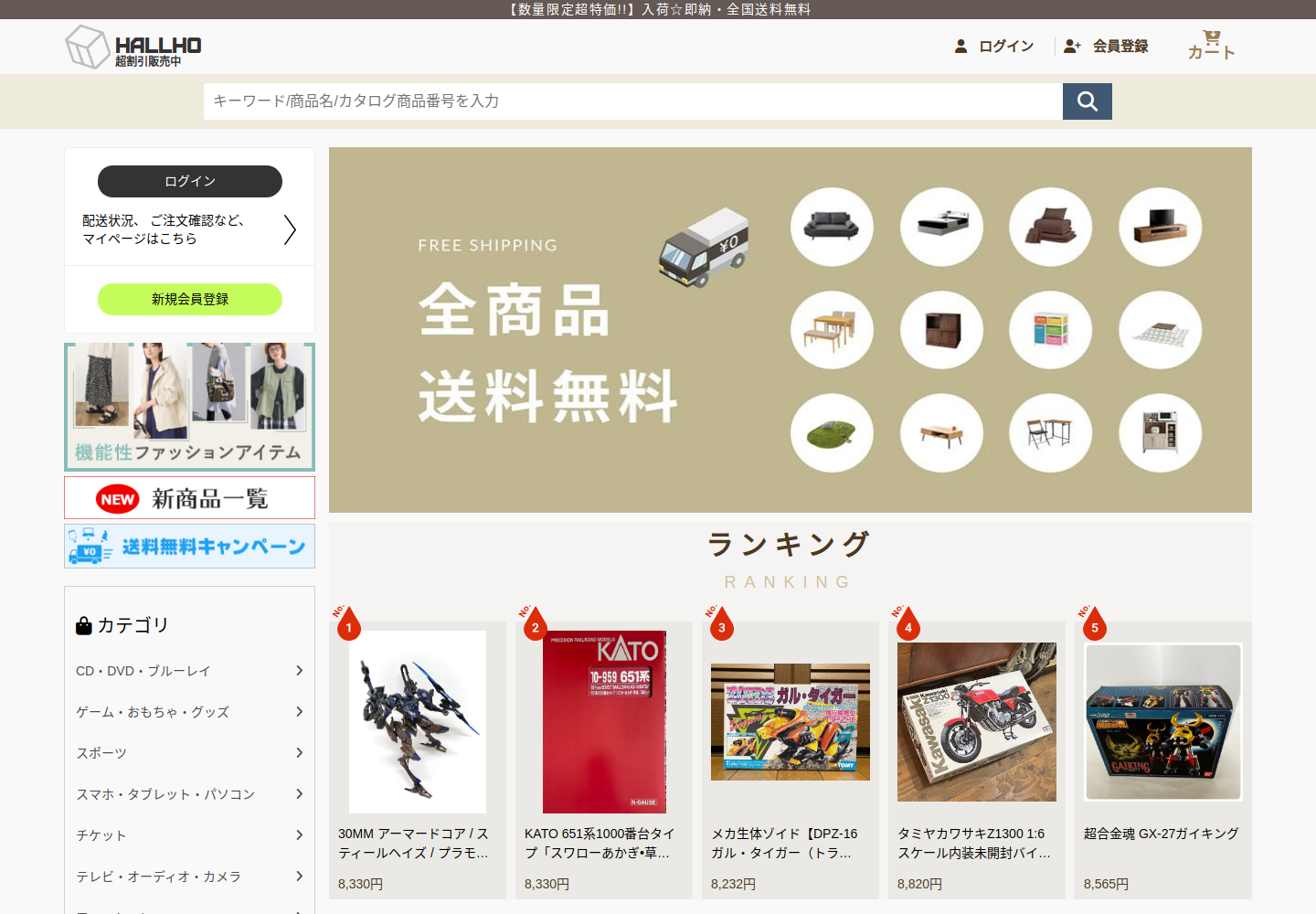Image resolution: width=1316 pixels, height=914 pixels.
Task: Open rank 2 KATO 651系 product image
Action: pos(604,722)
